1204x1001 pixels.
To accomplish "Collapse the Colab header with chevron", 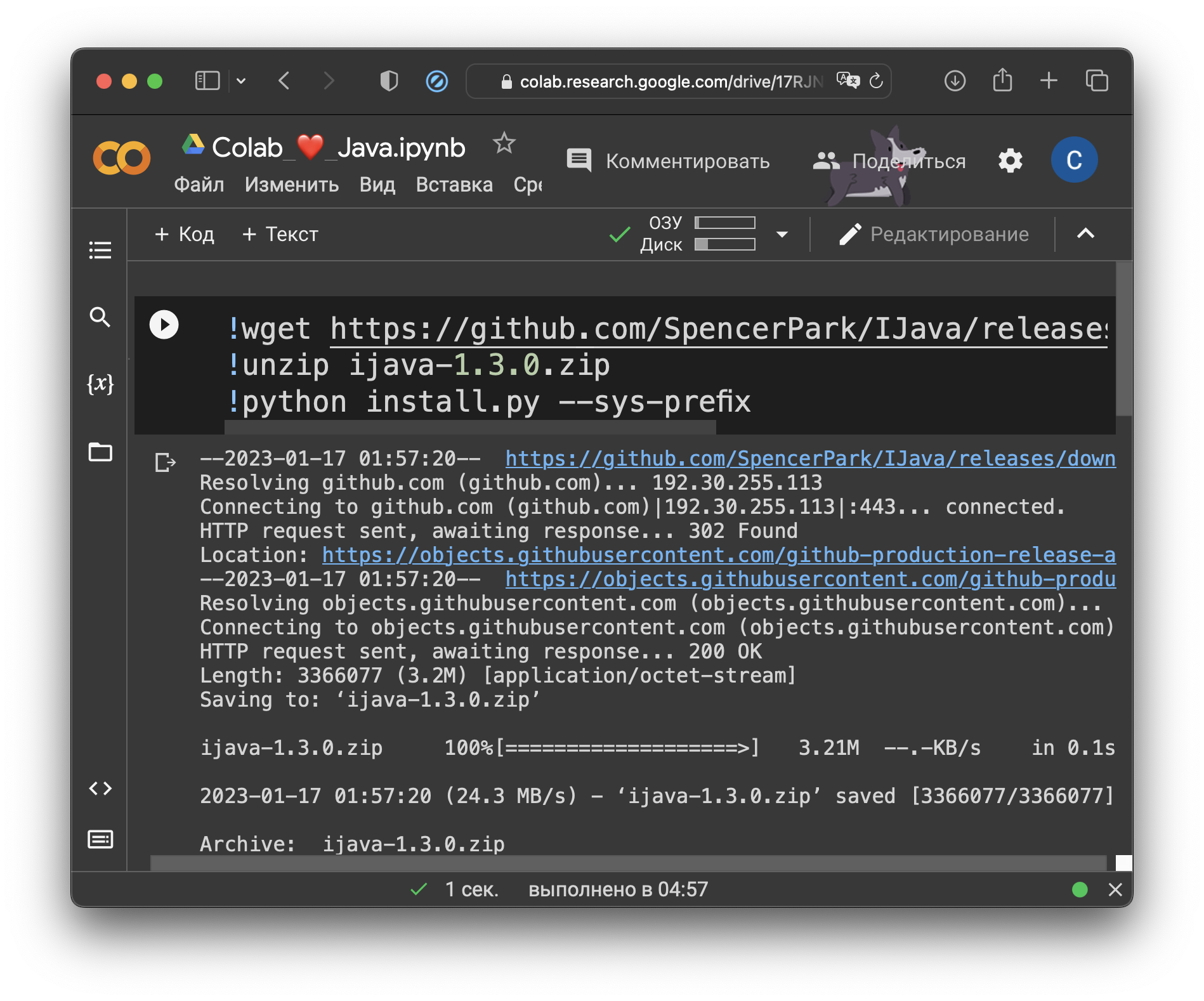I will click(x=1085, y=233).
